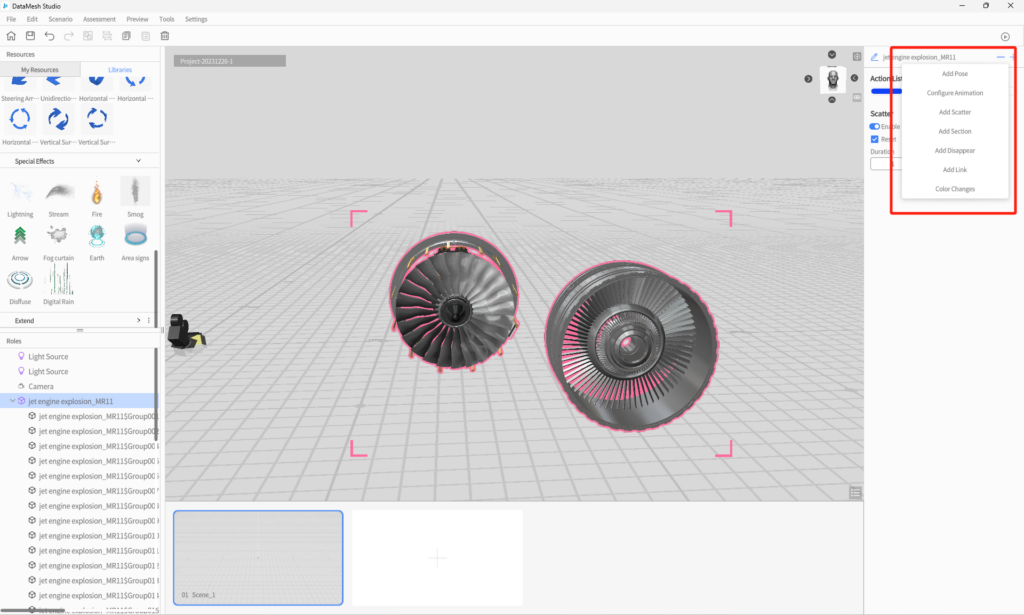Click the Scatter Duration input field

tap(886, 163)
